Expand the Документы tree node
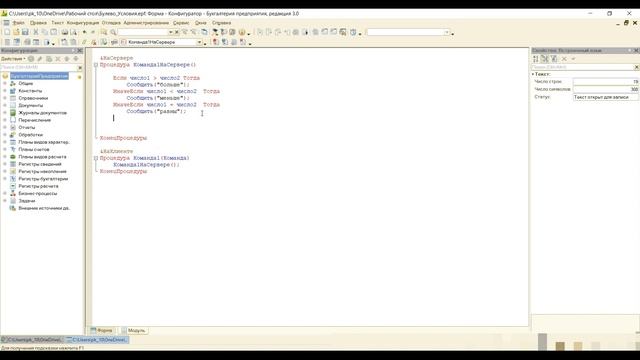The width and height of the screenshot is (640, 360). (5, 105)
